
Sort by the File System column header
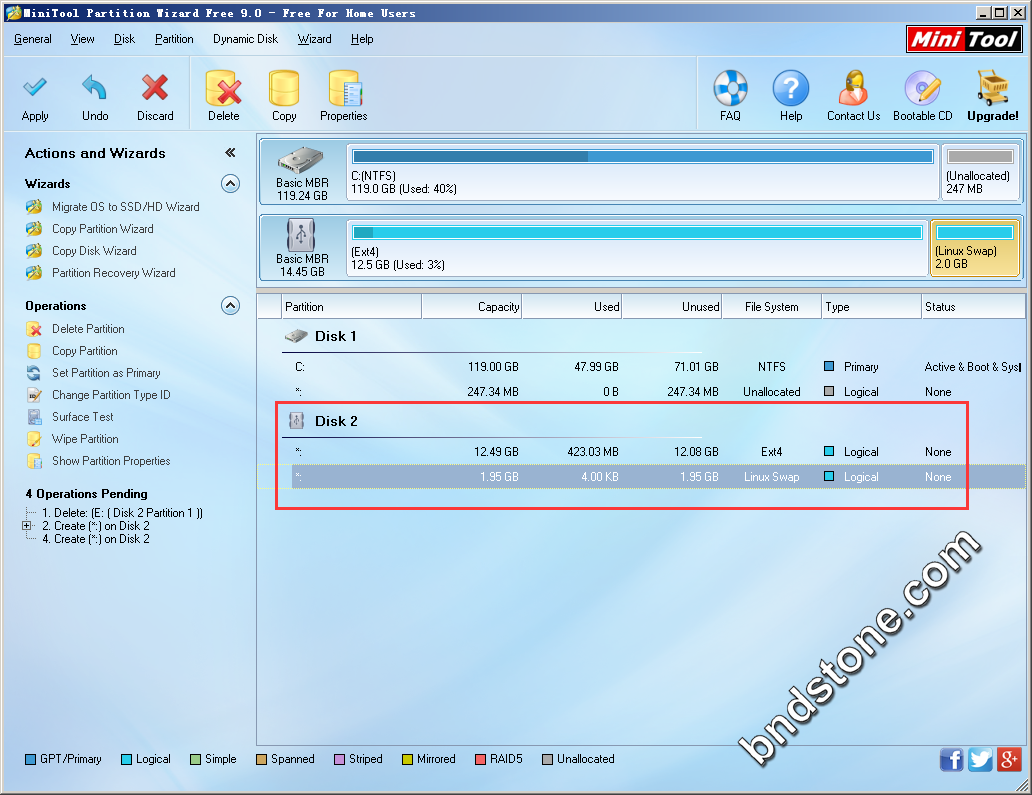(x=772, y=307)
